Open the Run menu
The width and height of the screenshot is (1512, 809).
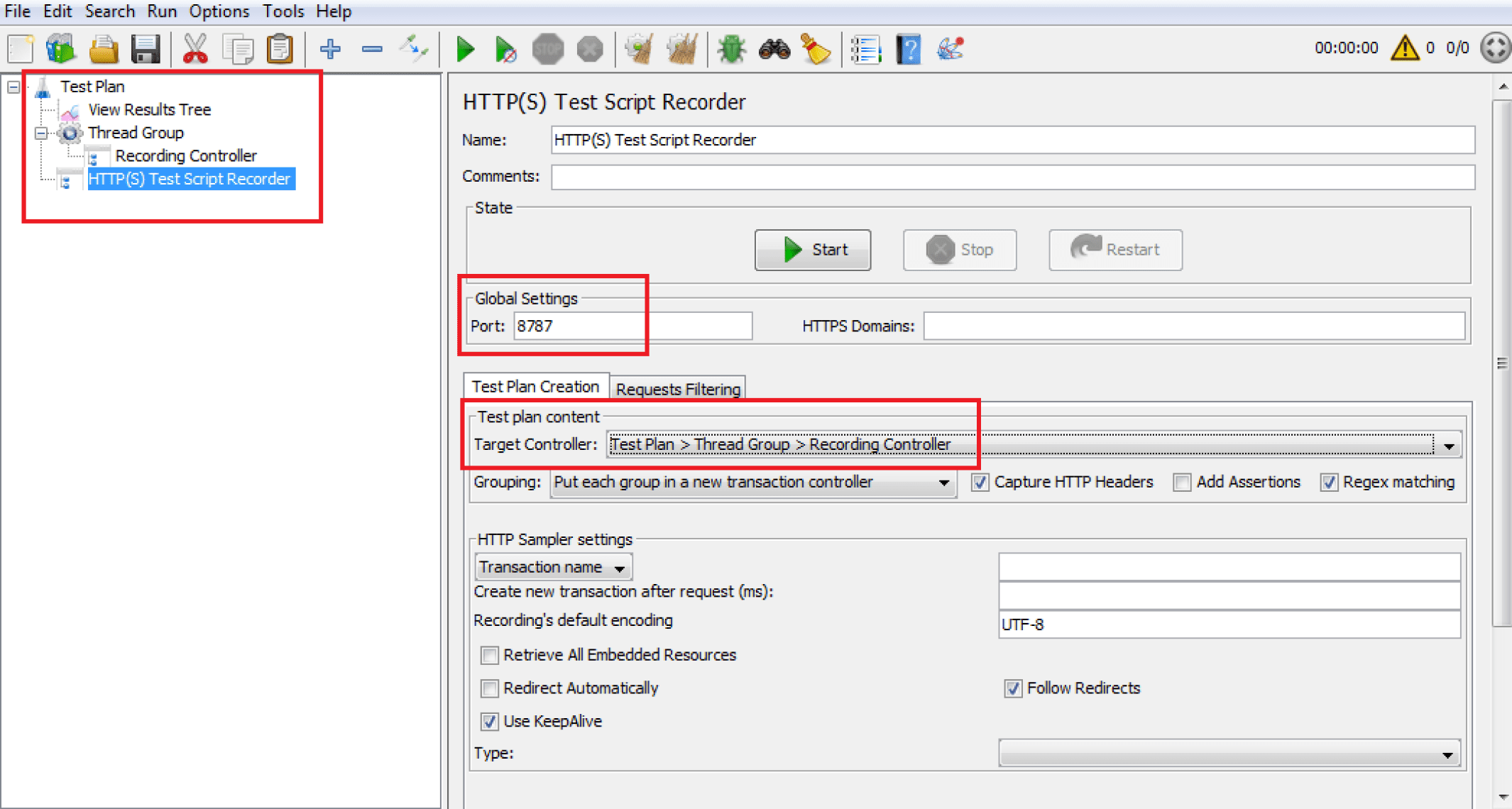162,11
